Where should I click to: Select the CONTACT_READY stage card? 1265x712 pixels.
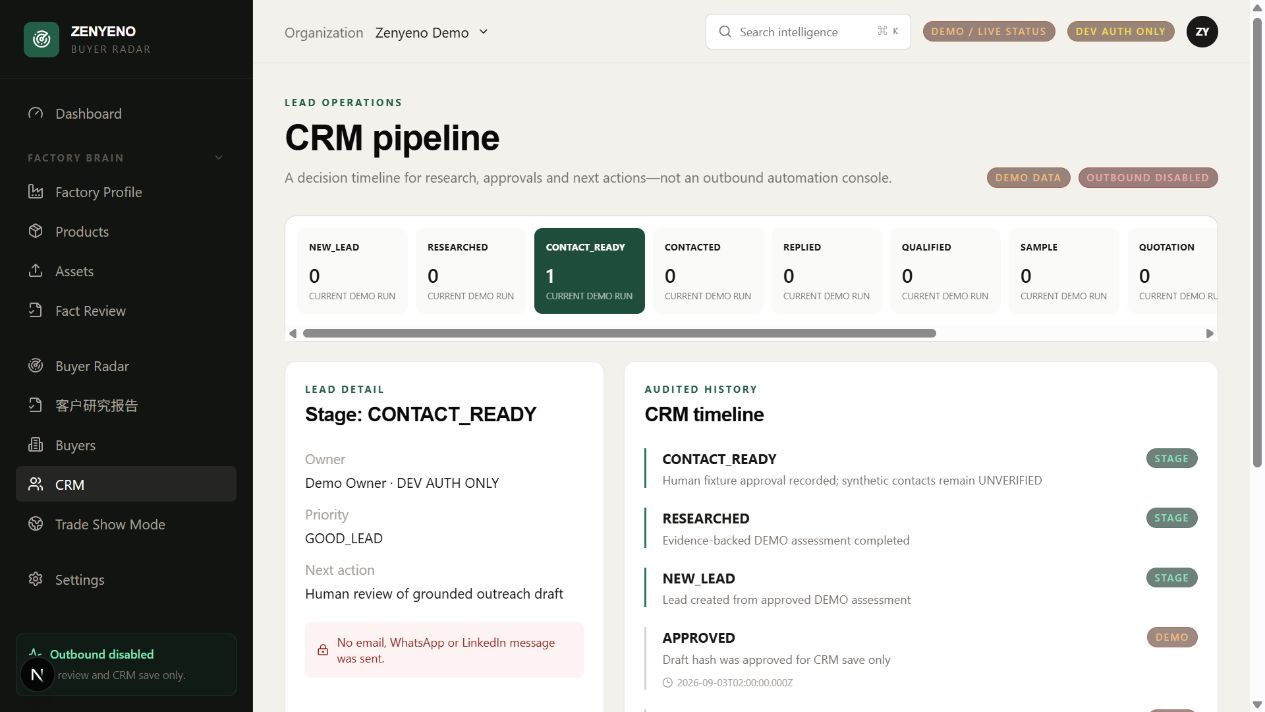589,271
